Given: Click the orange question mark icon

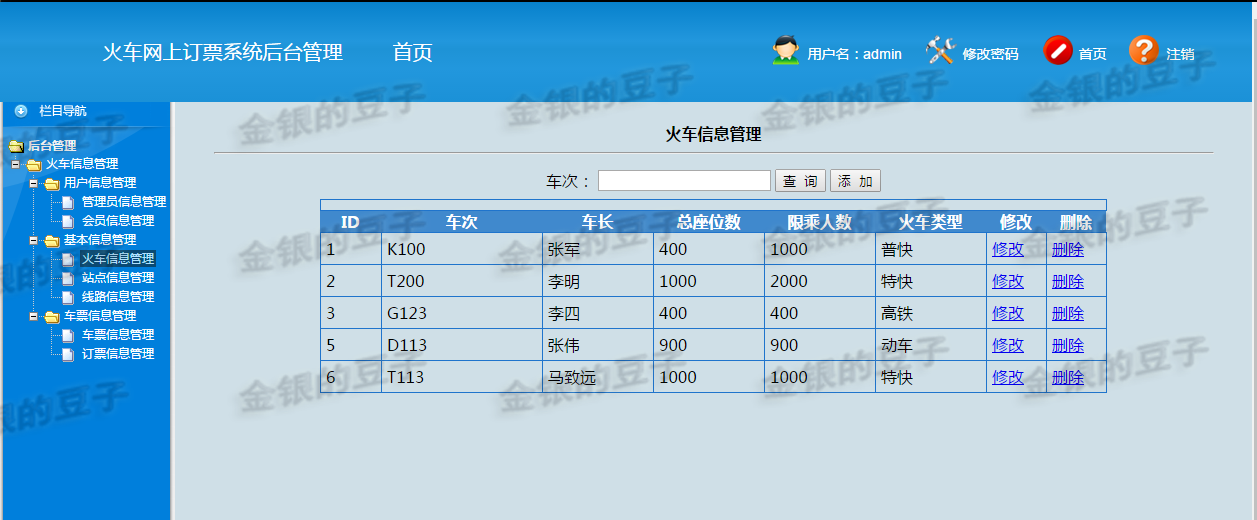Looking at the screenshot, I should tap(1144, 51).
